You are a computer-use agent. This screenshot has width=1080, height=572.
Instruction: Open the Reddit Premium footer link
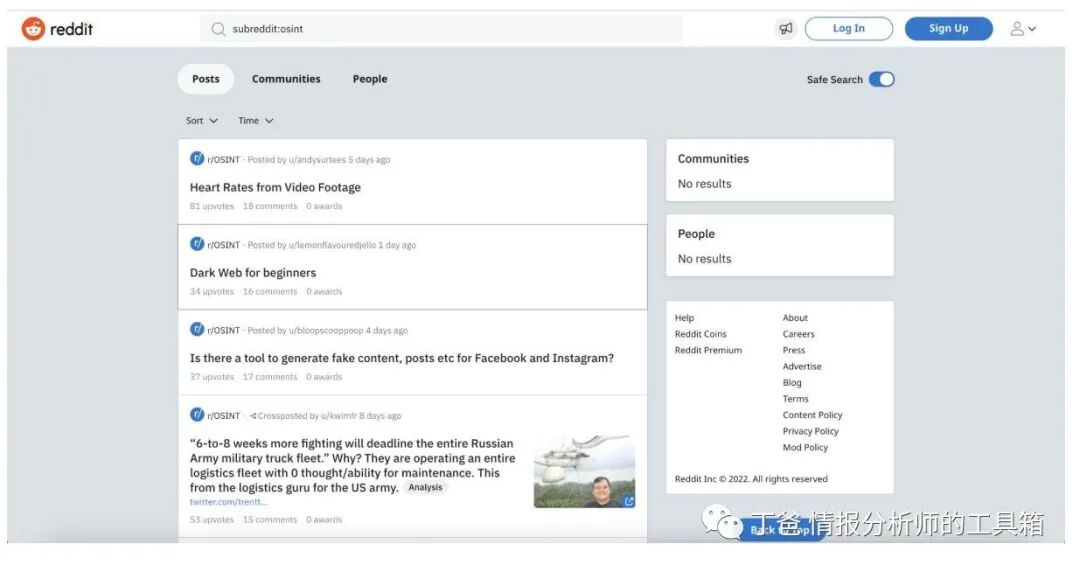coord(708,350)
